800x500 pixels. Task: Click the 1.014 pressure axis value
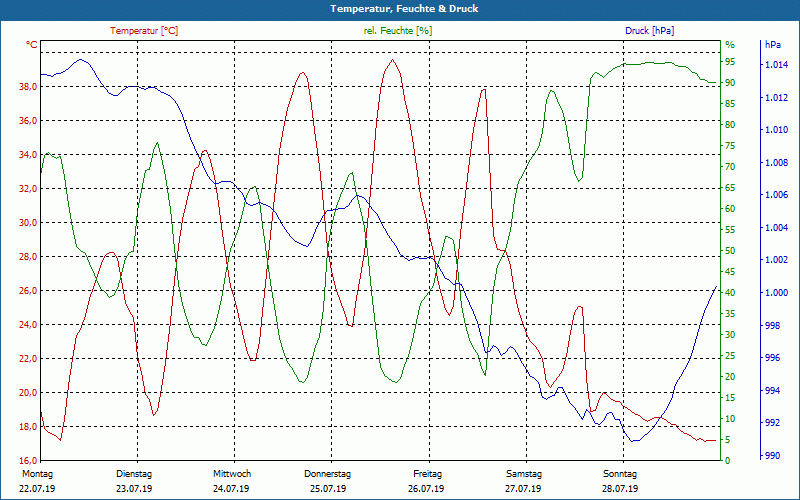pos(776,65)
